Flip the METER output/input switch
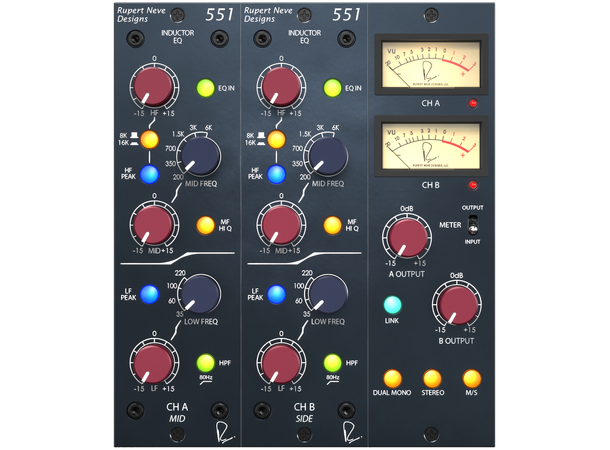The image size is (610, 450). (x=472, y=225)
